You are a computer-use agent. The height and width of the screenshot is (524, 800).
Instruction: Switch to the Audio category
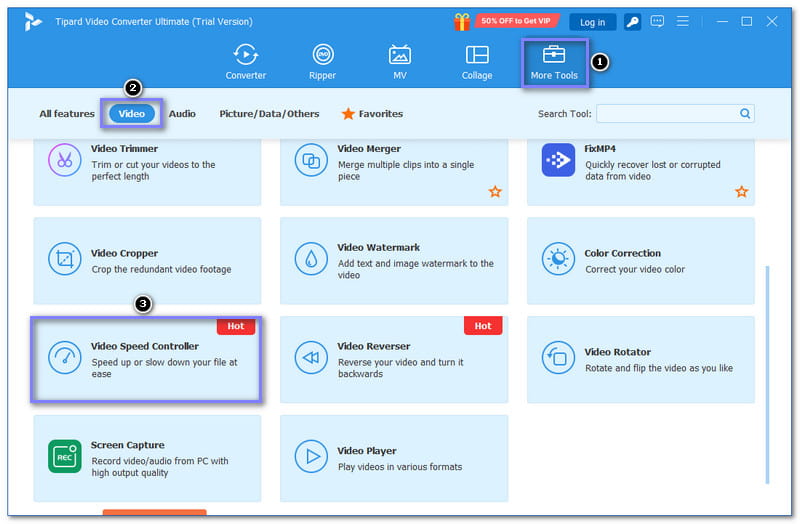pos(182,114)
